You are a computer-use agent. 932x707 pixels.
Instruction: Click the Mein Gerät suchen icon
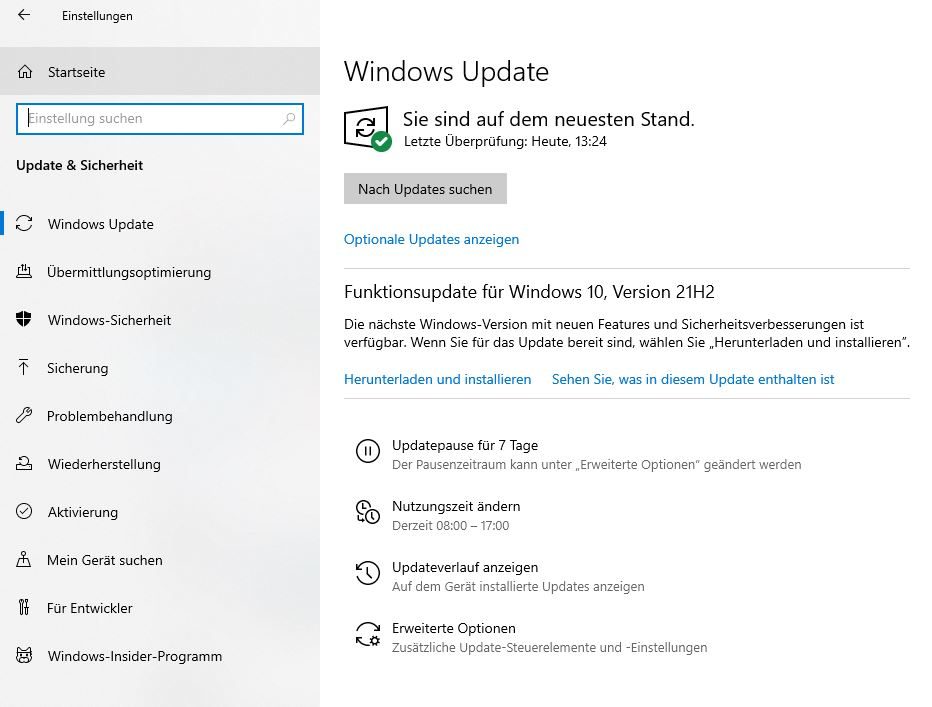(24, 560)
